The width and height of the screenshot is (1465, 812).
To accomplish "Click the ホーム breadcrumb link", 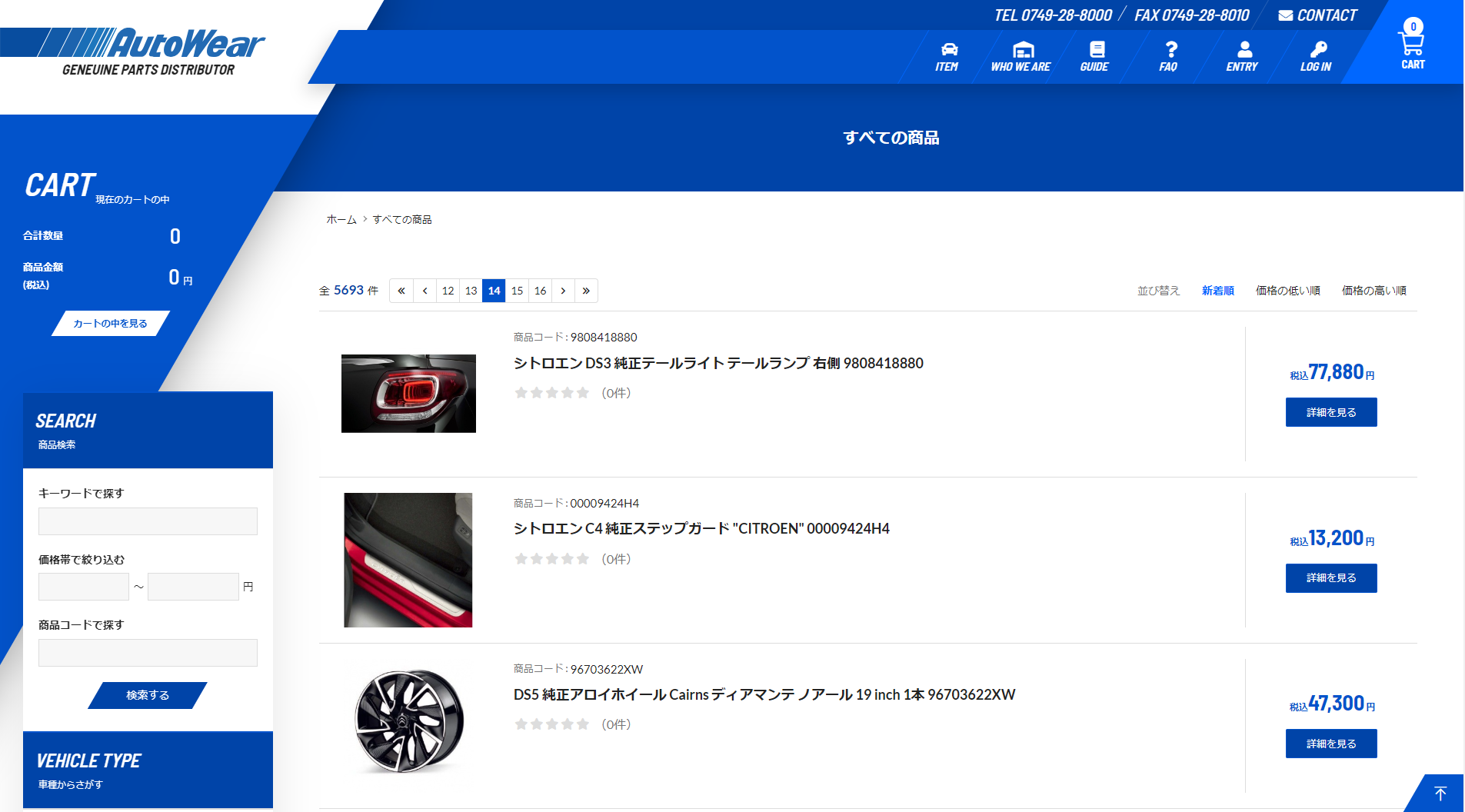I will [x=341, y=220].
